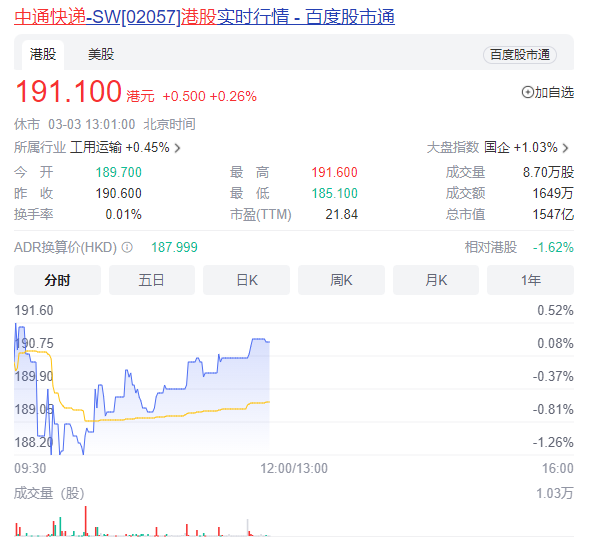Click the 百度股市通 badge button
This screenshot has width=590, height=547.
pos(520,55)
